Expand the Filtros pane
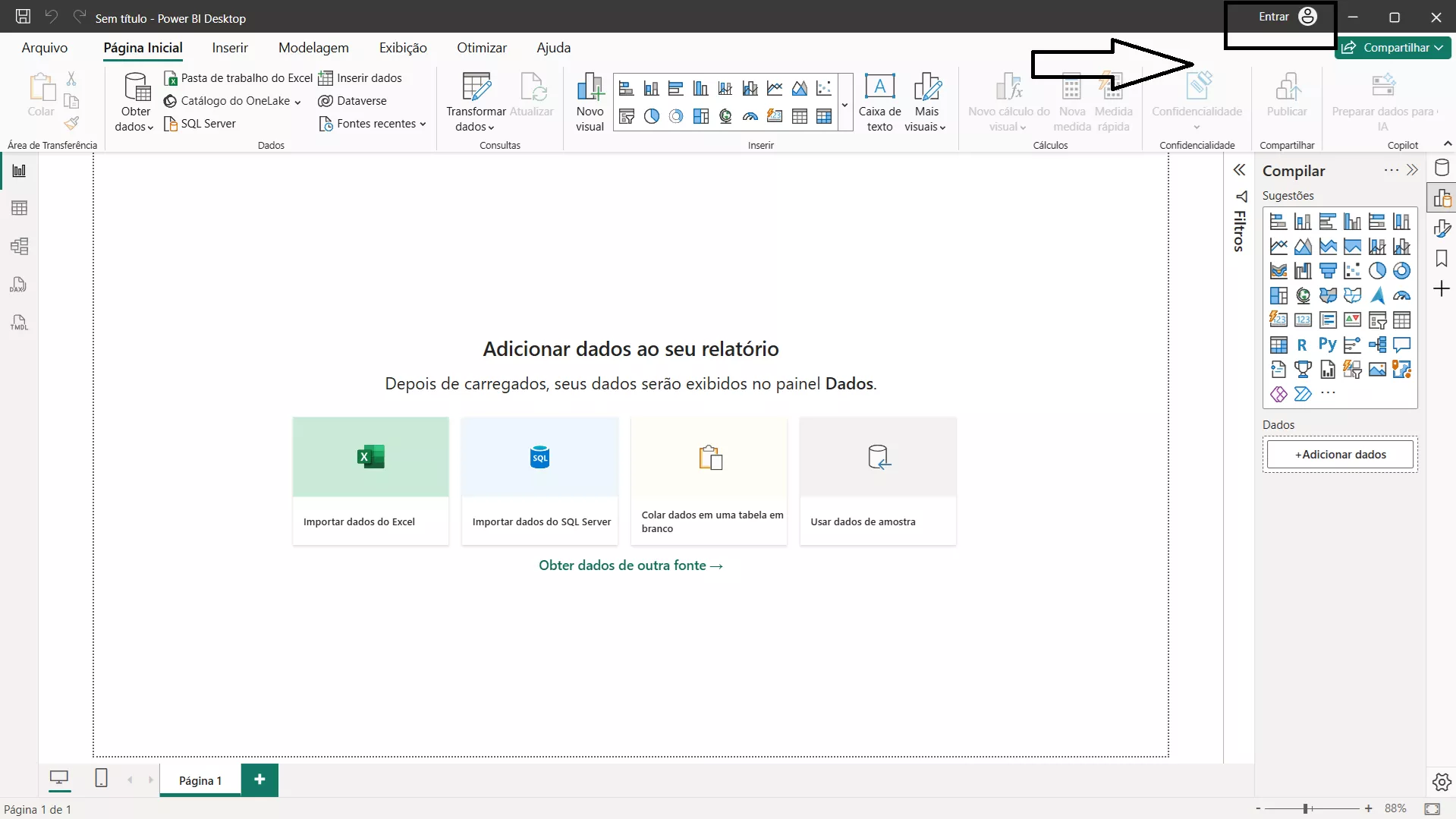The width and height of the screenshot is (1456, 819). click(1239, 170)
